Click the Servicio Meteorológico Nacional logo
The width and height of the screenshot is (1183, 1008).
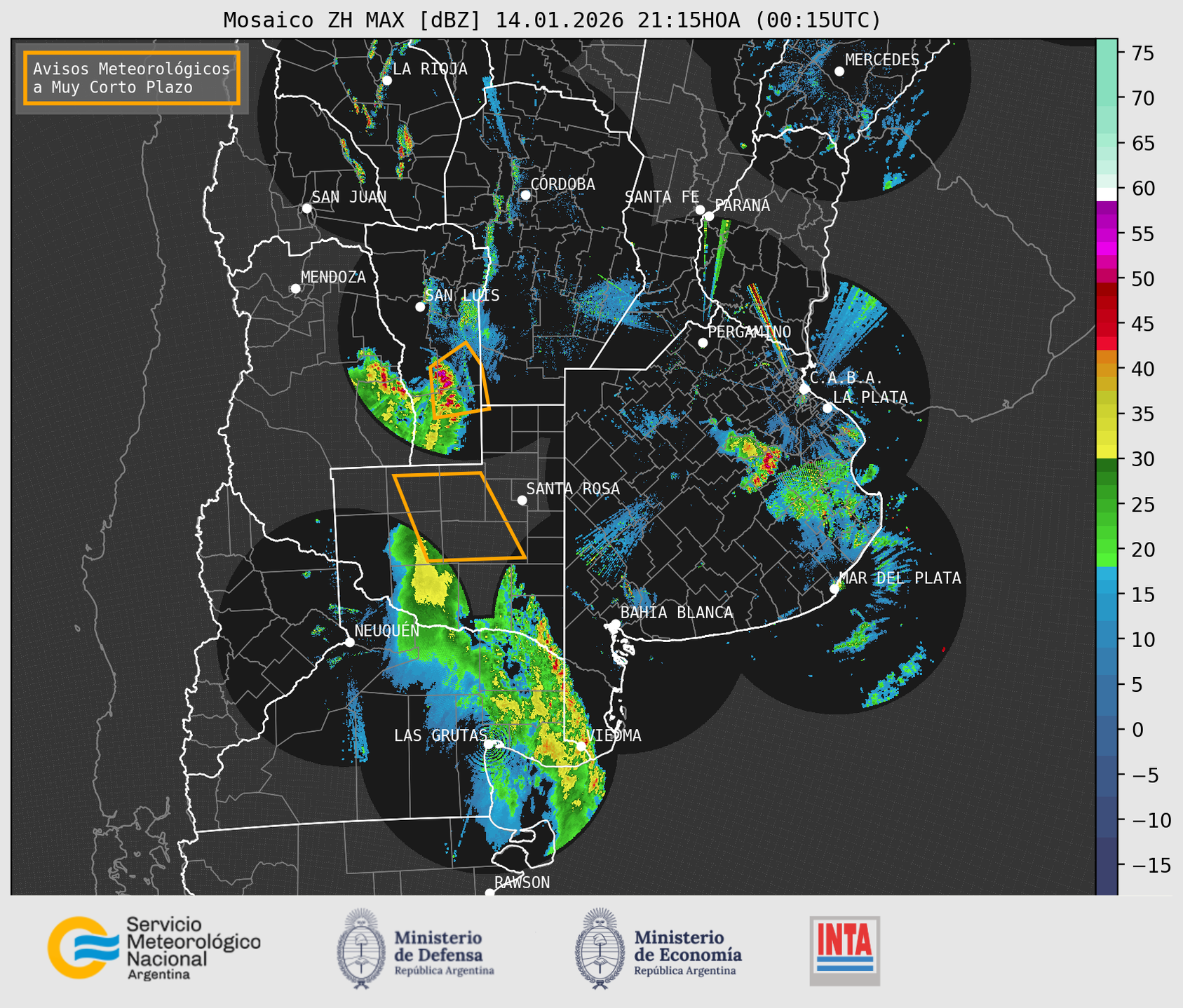pos(154,948)
